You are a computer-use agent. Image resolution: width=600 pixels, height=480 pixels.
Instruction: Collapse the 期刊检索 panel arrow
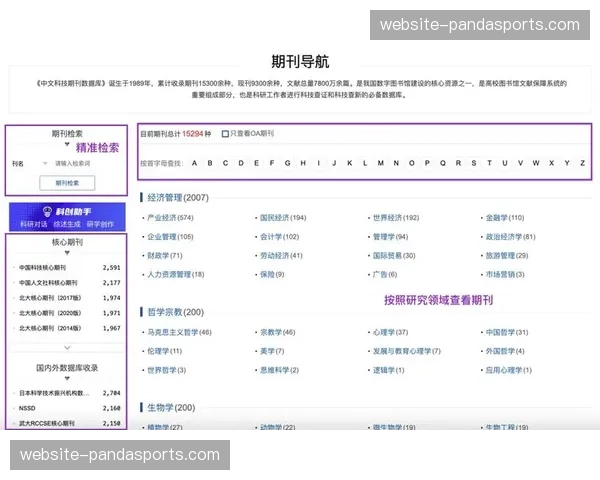pos(67,144)
